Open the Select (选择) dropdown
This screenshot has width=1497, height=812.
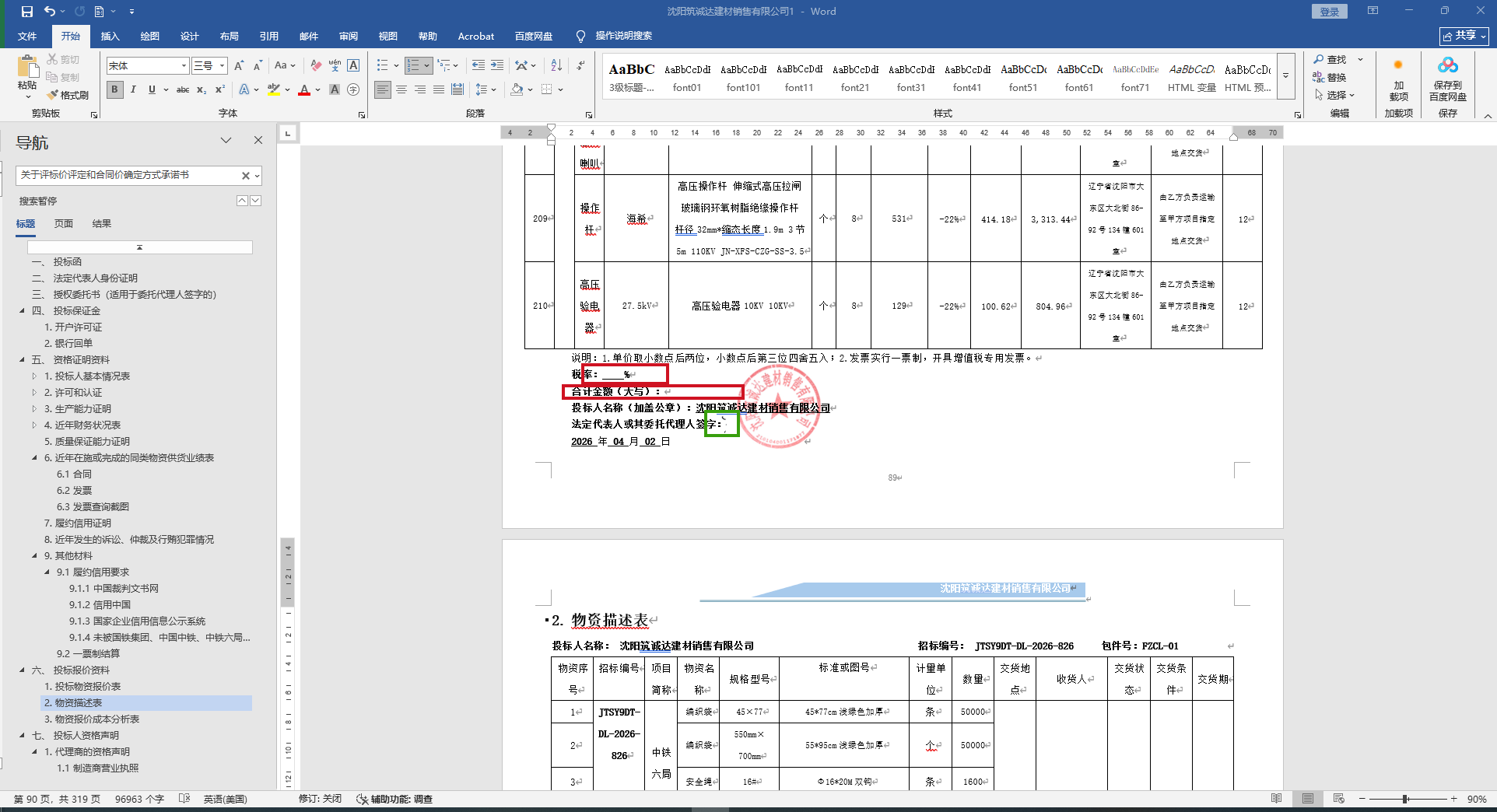[x=1335, y=95]
